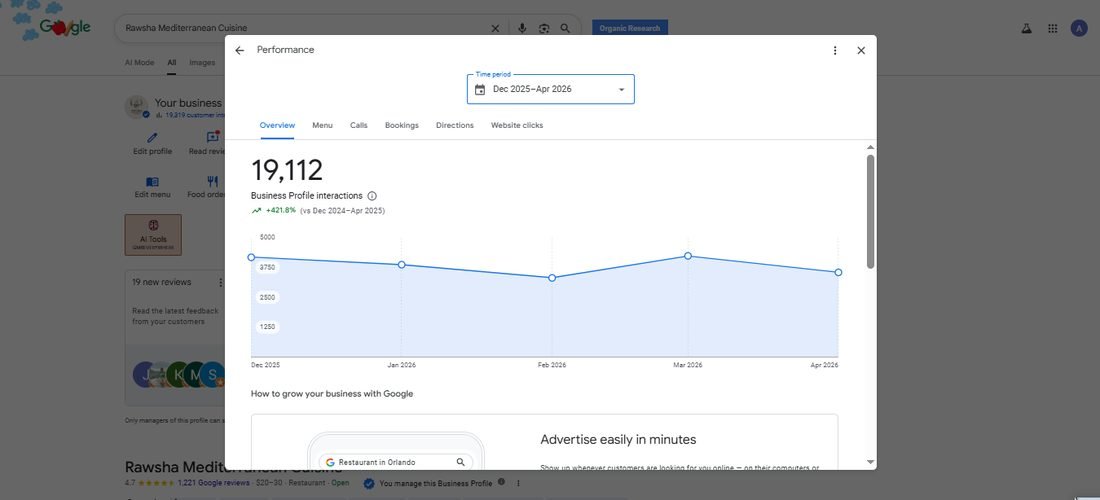Click the Dec 2025 data point on chart
1100x500 pixels.
[x=251, y=257]
